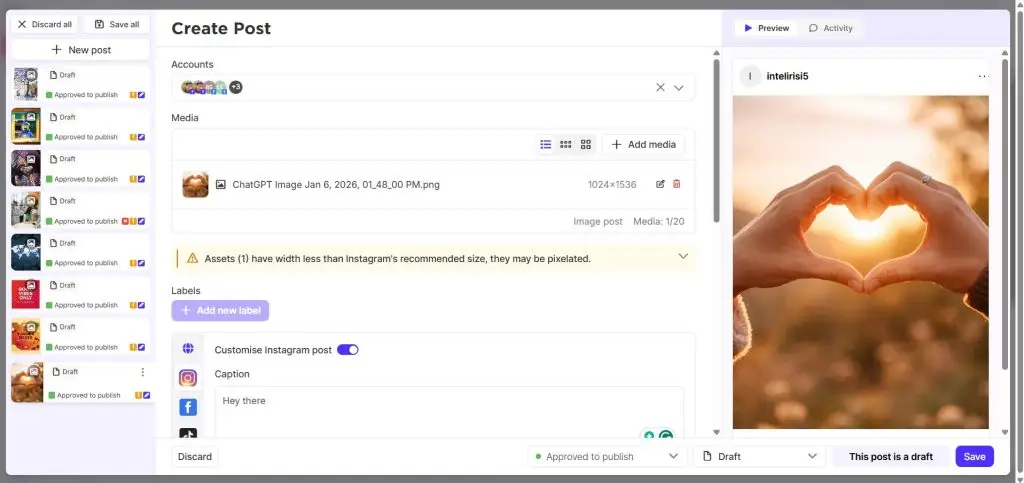Click the intelirisi5 avatar in preview
This screenshot has height=483, width=1024.
(750, 76)
